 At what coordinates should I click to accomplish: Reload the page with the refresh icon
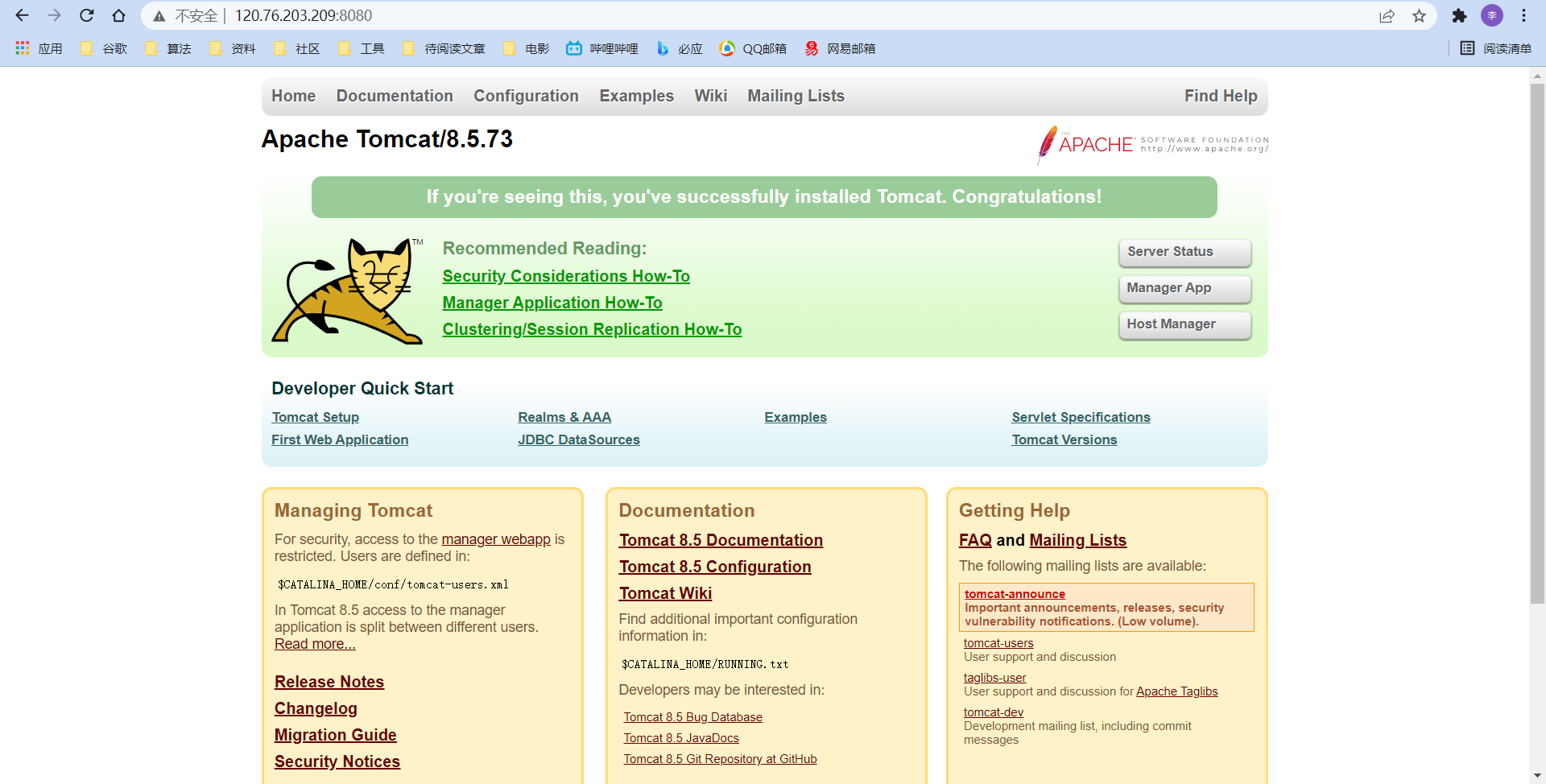(86, 15)
